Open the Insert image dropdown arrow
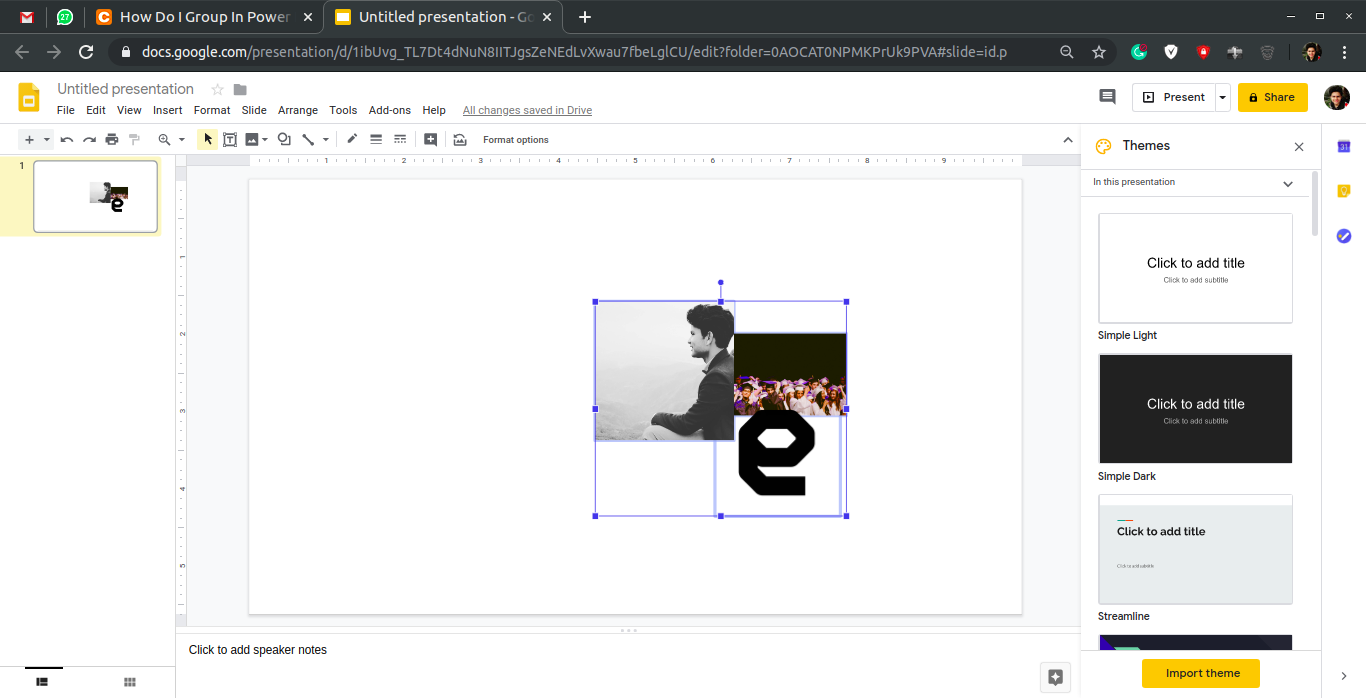This screenshot has height=698, width=1366. click(265, 140)
